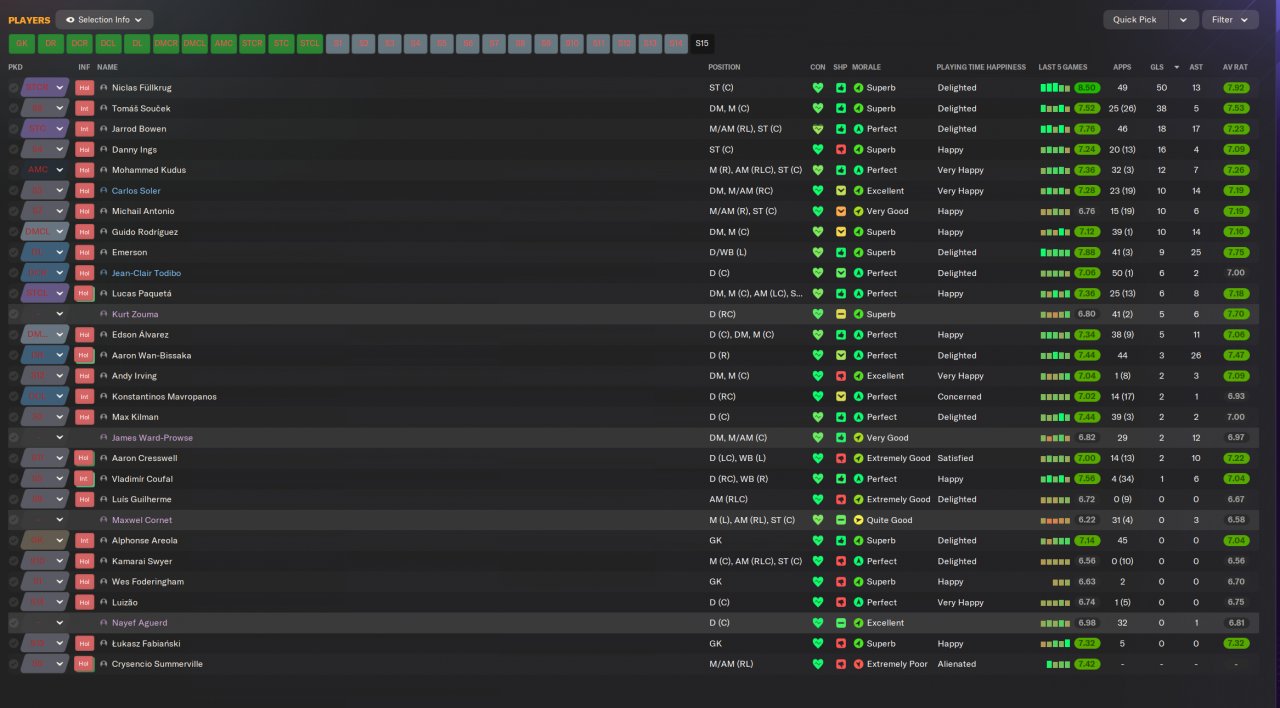The height and width of the screenshot is (708, 1280).
Task: Click condition heart icon for Niclas Füllkrug
Action: (818, 88)
